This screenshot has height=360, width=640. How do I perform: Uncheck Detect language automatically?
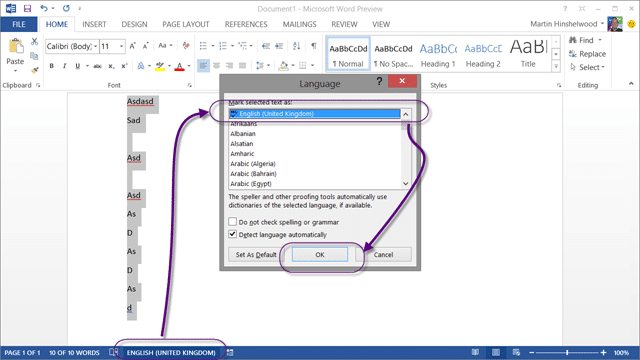pyautogui.click(x=233, y=234)
